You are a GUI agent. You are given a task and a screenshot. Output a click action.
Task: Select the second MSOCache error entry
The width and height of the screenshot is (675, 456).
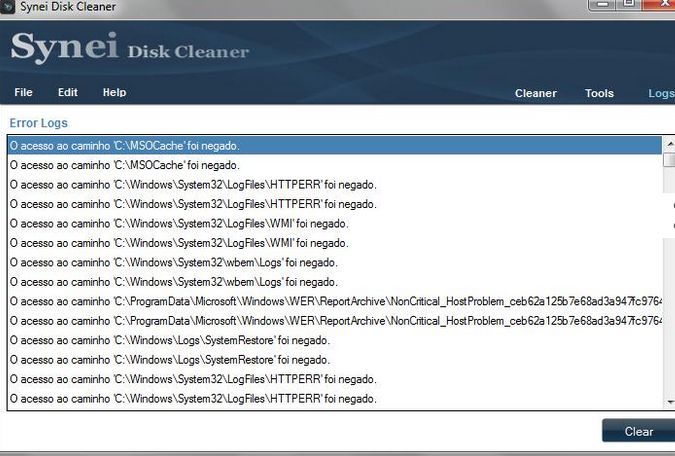click(335, 165)
